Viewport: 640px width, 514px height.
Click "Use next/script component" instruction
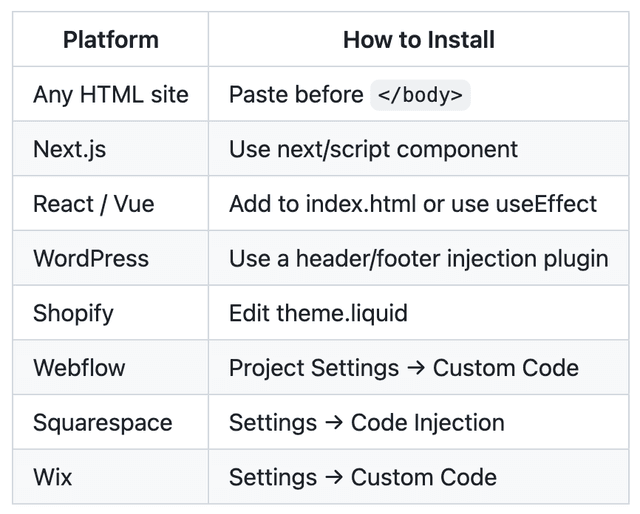coord(373,150)
